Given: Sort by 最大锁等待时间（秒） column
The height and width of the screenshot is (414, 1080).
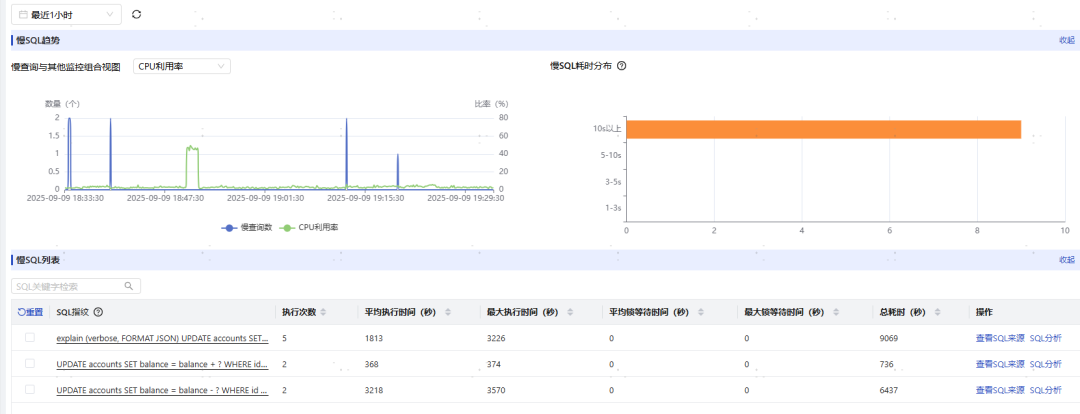Looking at the screenshot, I should coord(835,312).
